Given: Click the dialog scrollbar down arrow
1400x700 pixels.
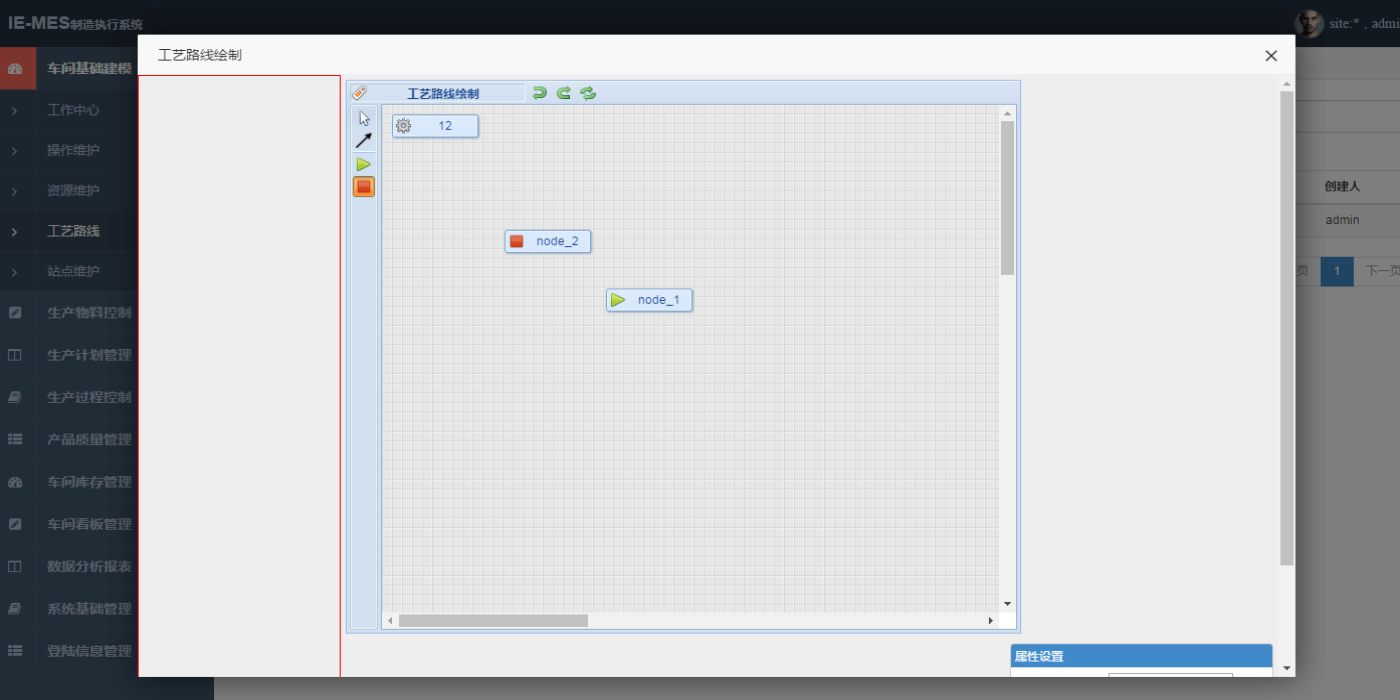Looking at the screenshot, I should pyautogui.click(x=1287, y=668).
